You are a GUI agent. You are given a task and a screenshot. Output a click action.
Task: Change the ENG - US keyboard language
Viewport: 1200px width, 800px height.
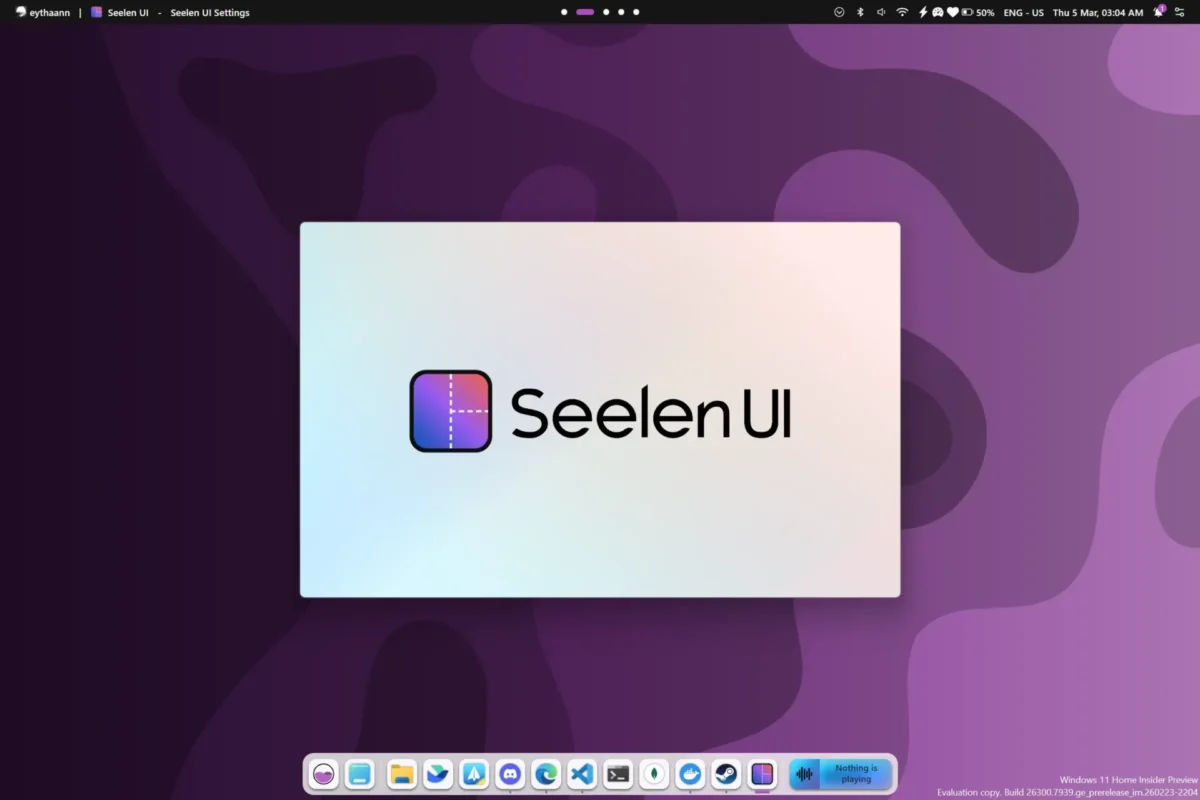click(1023, 13)
